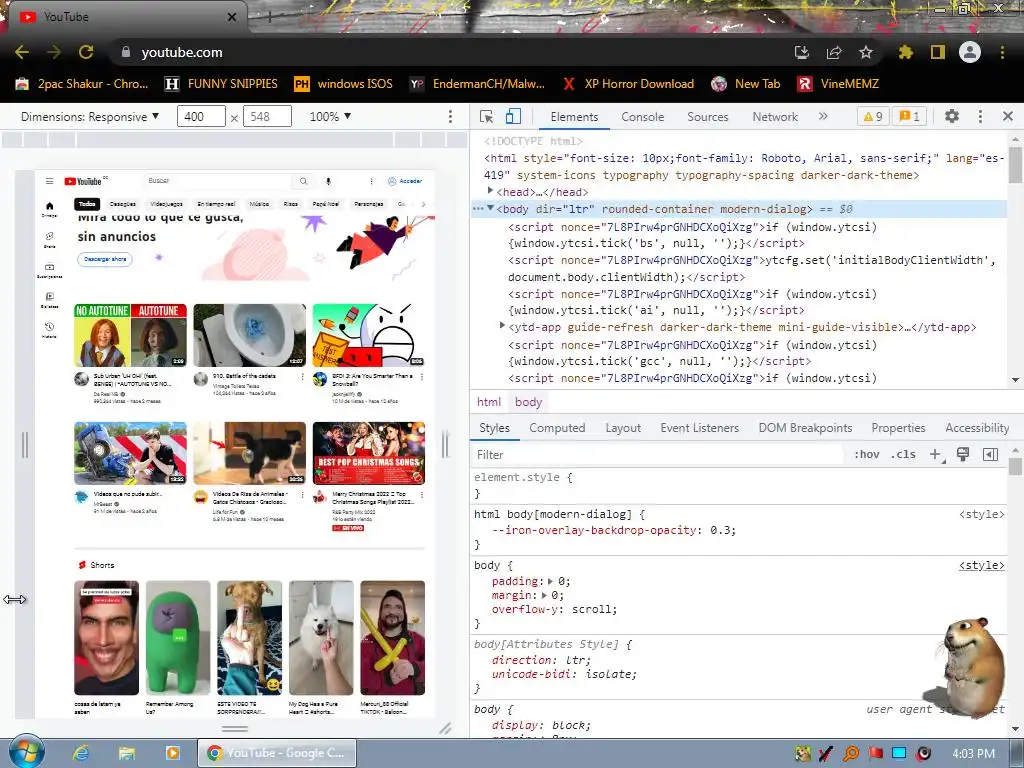The image size is (1024, 768).
Task: Open Dimensions: Responsive dropdown
Action: coord(90,116)
